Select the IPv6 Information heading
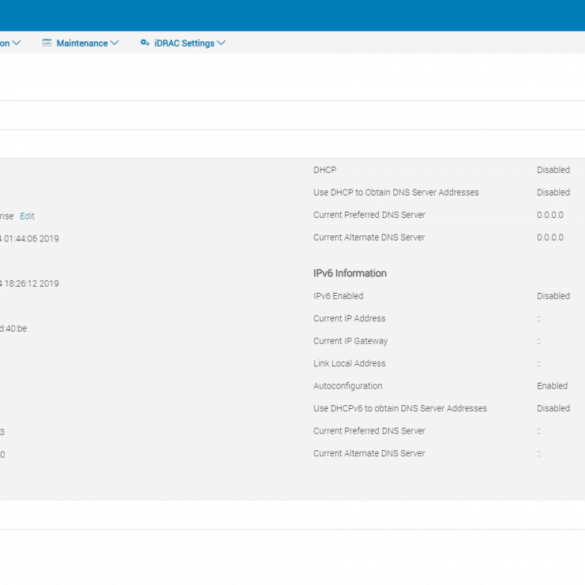Screen dimensions: 585x585 [350, 273]
